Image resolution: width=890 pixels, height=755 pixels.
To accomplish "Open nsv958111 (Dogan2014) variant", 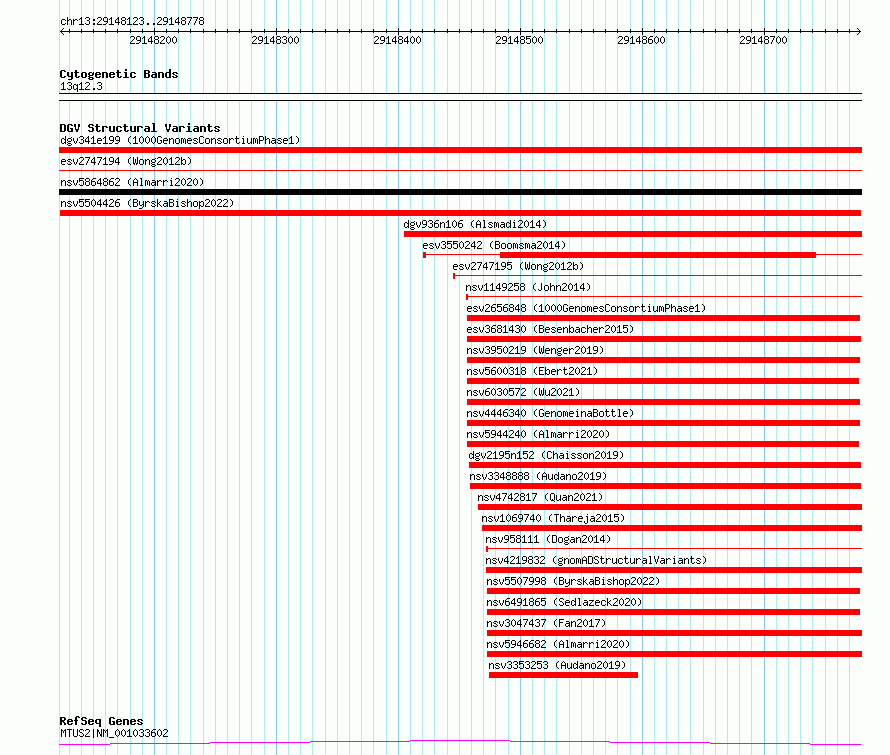I will click(548, 539).
